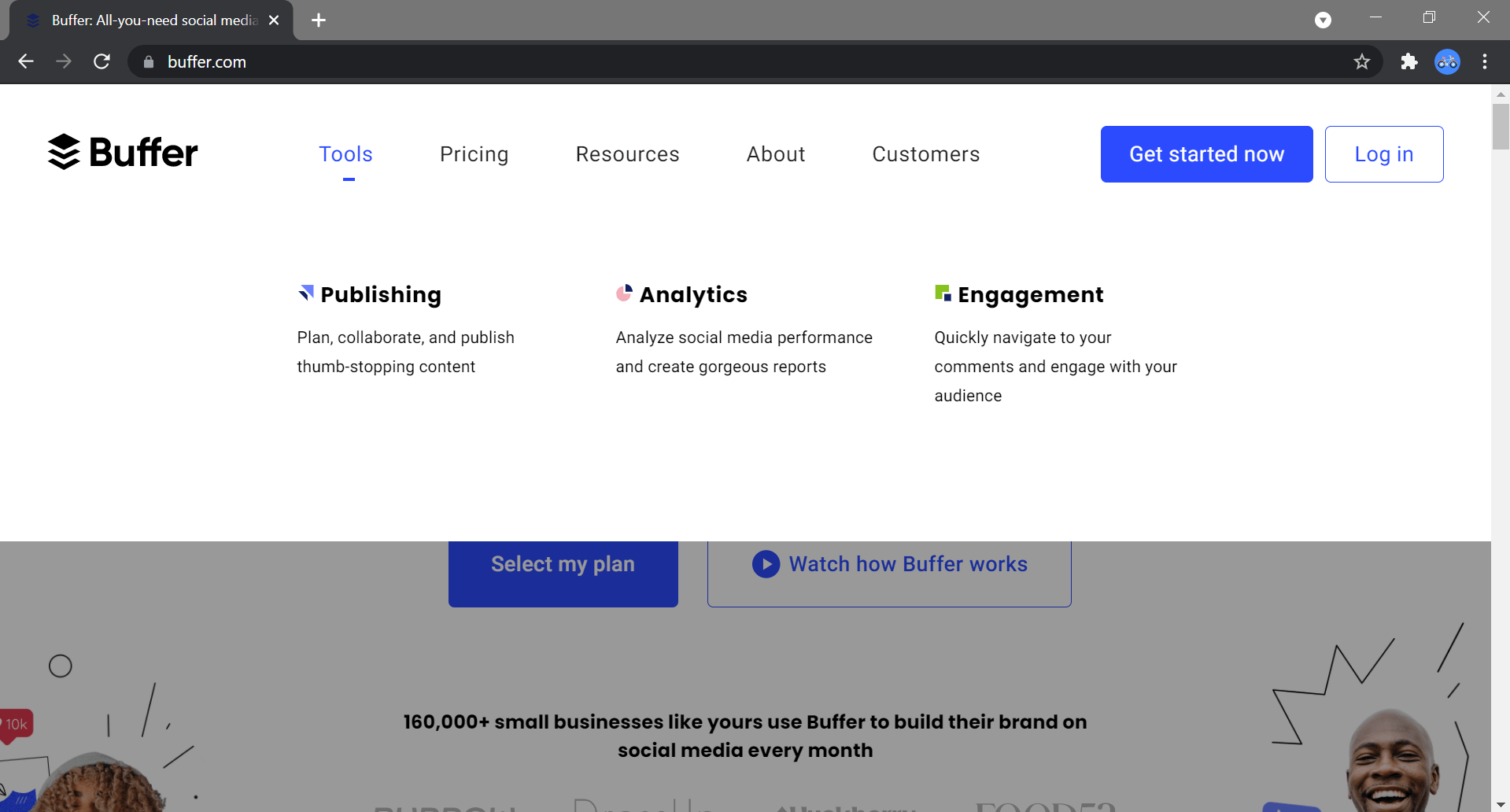Click the Analyze social media performance description
This screenshot has width=1510, height=812.
click(x=744, y=352)
